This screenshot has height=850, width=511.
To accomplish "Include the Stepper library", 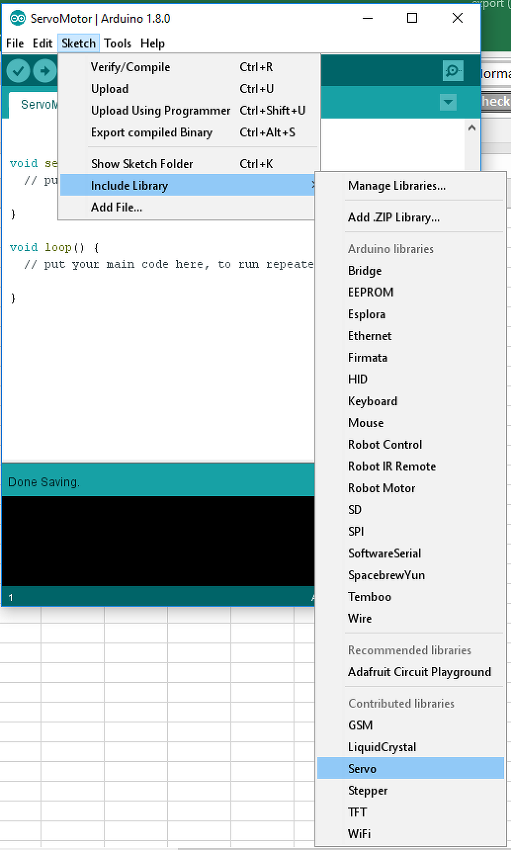I will (x=410, y=790).
